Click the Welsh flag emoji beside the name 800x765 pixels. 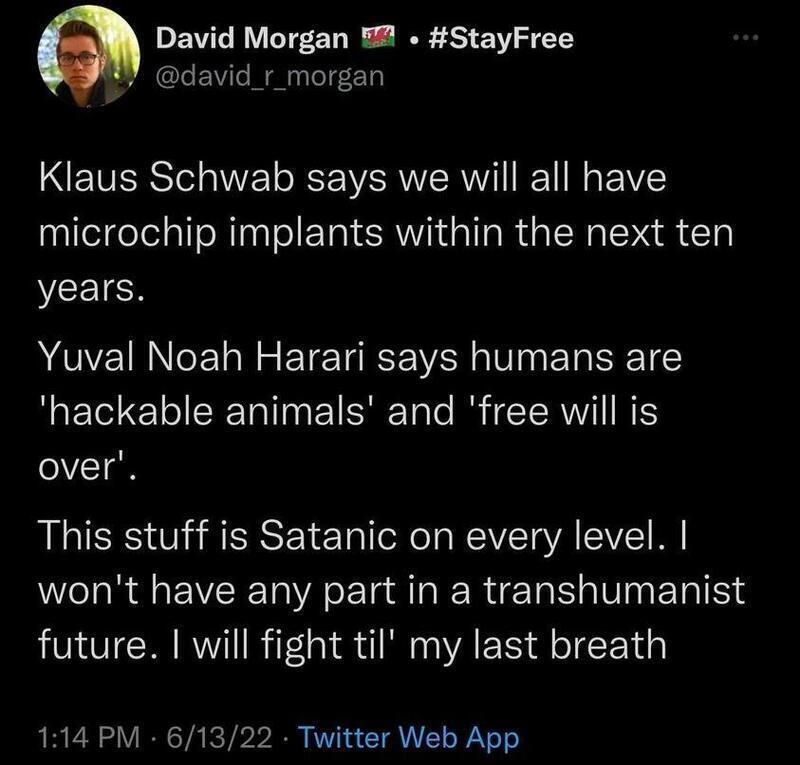378,38
